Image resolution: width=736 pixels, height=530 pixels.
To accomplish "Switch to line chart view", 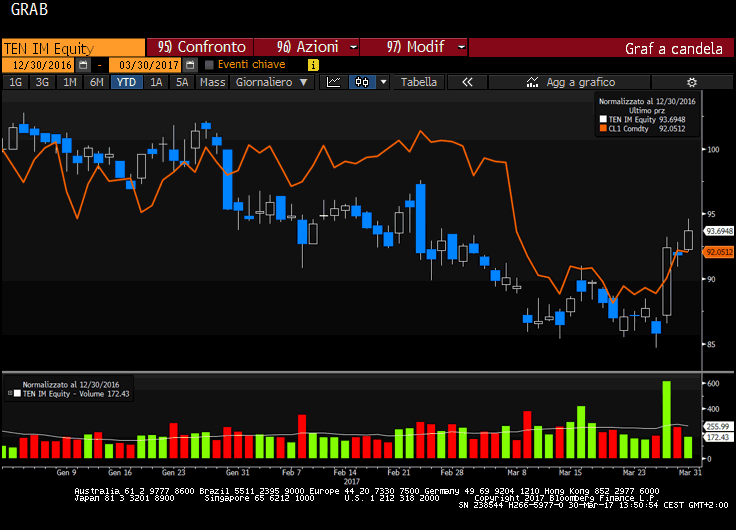I will point(333,82).
